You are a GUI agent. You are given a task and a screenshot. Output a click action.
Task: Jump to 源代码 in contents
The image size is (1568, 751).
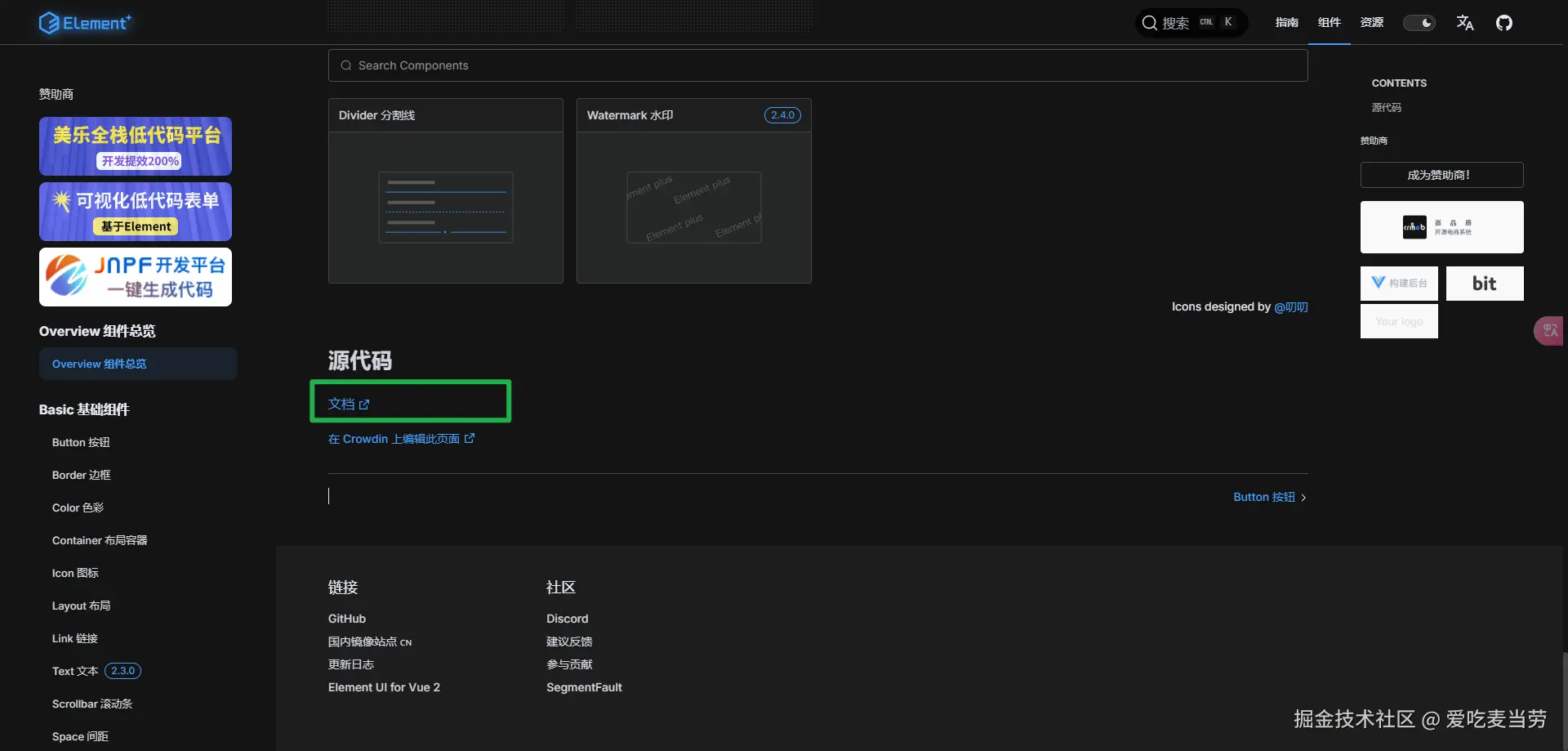click(x=1387, y=108)
